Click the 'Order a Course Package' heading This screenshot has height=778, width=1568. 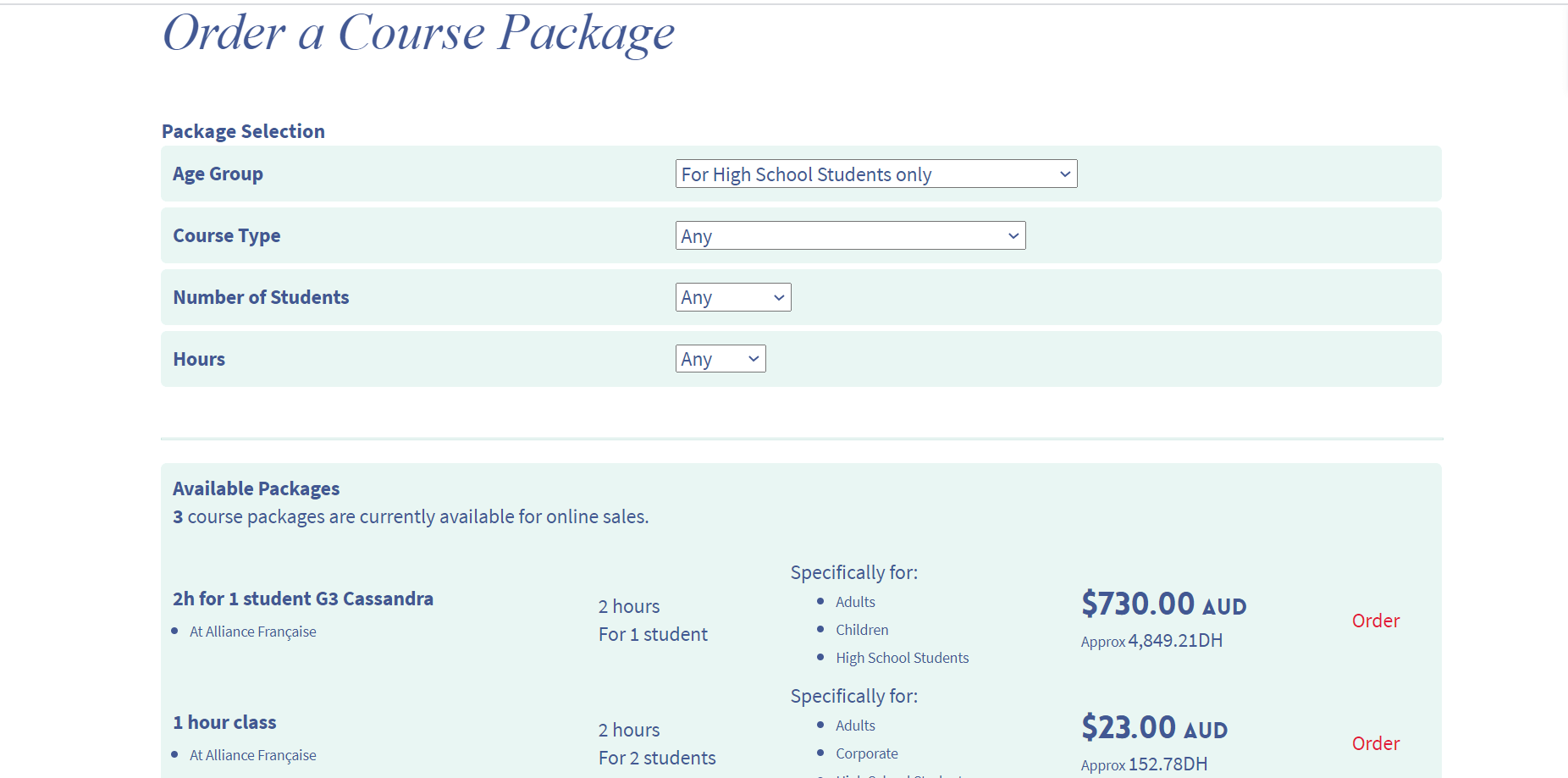click(x=418, y=34)
